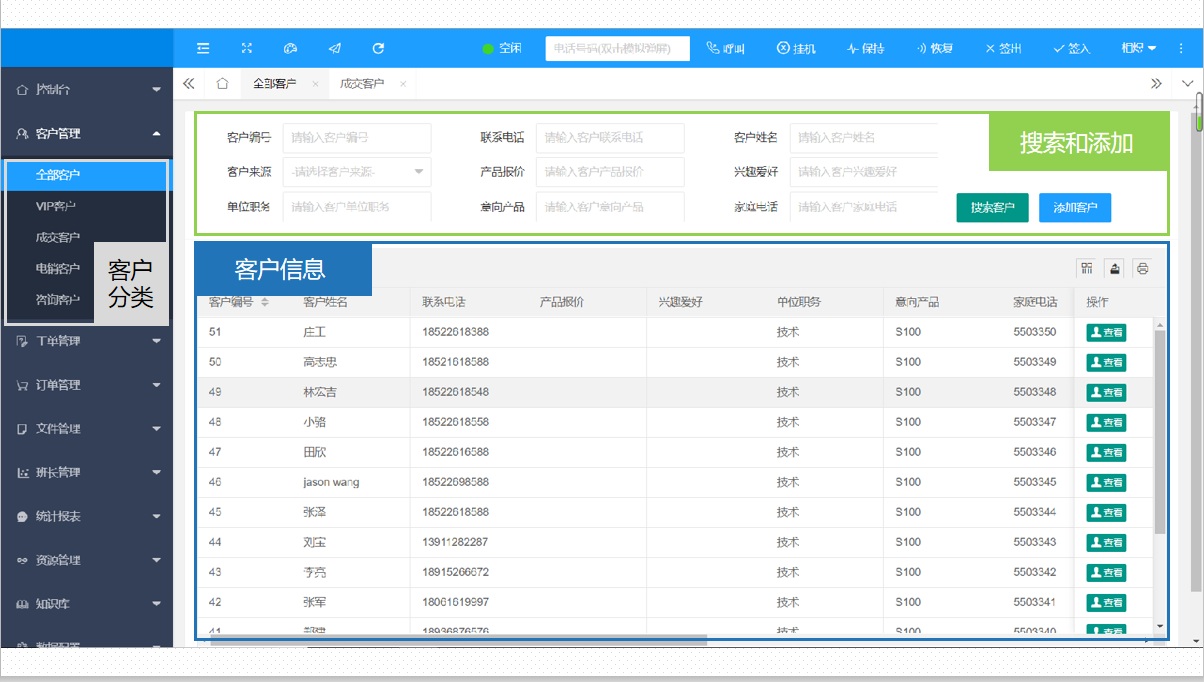Viewport: 1204px width, 682px height.
Task: Focus the 兴趣爱好 input field
Action: point(864,172)
